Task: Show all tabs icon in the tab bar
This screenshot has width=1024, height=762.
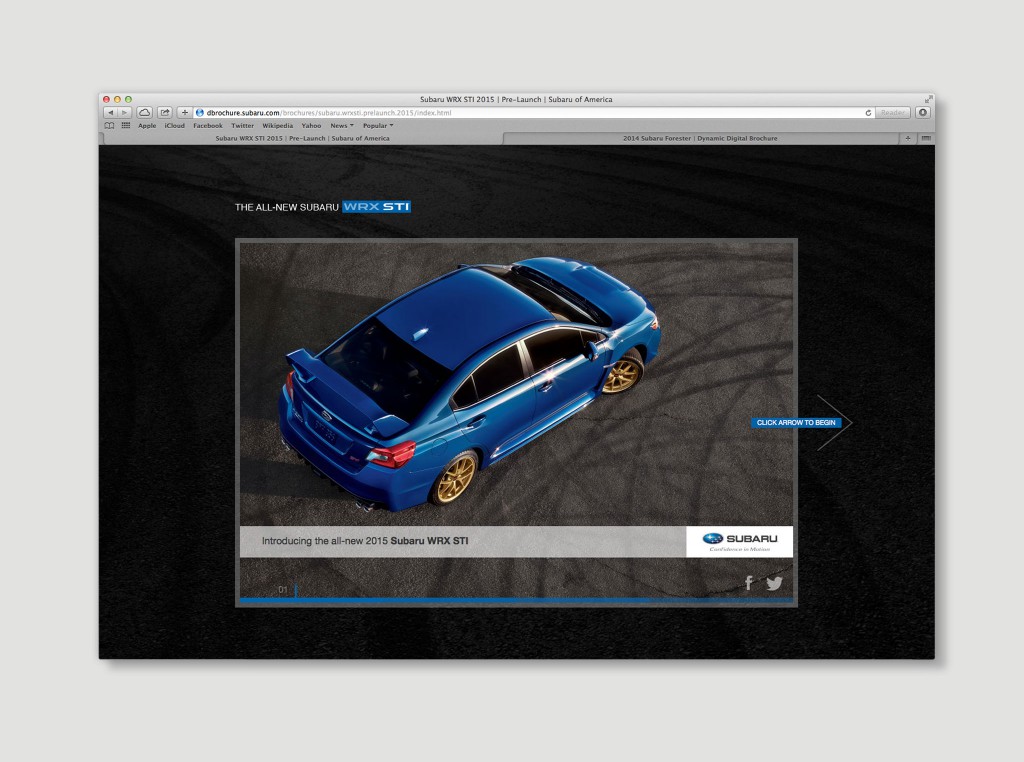Action: (x=925, y=138)
